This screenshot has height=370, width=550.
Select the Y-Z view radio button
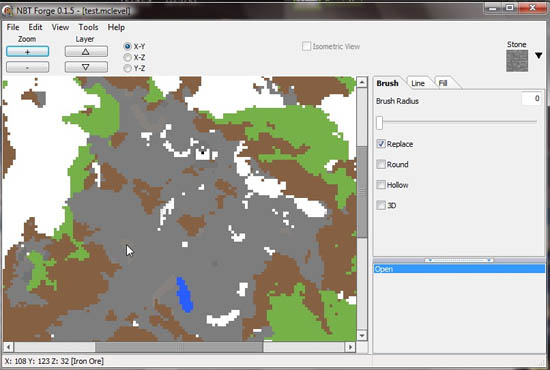pos(127,68)
